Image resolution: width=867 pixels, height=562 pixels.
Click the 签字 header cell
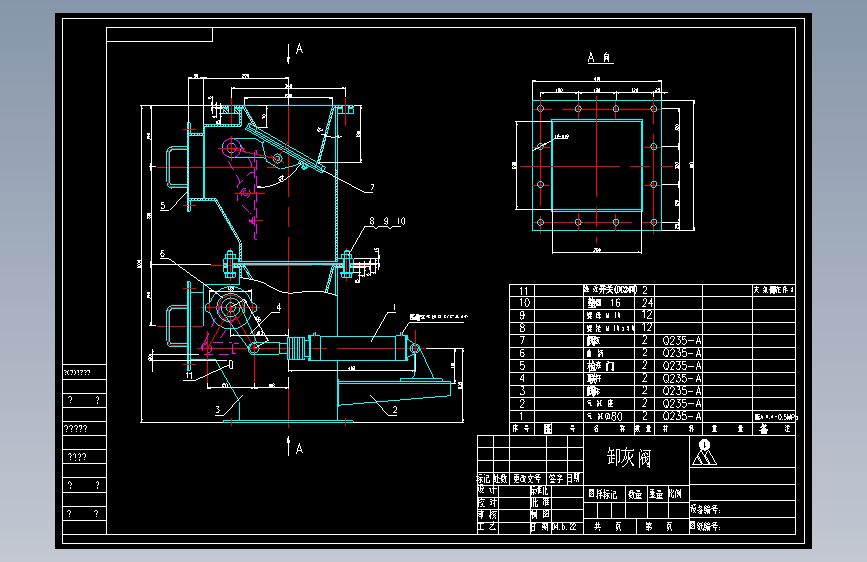coord(556,478)
